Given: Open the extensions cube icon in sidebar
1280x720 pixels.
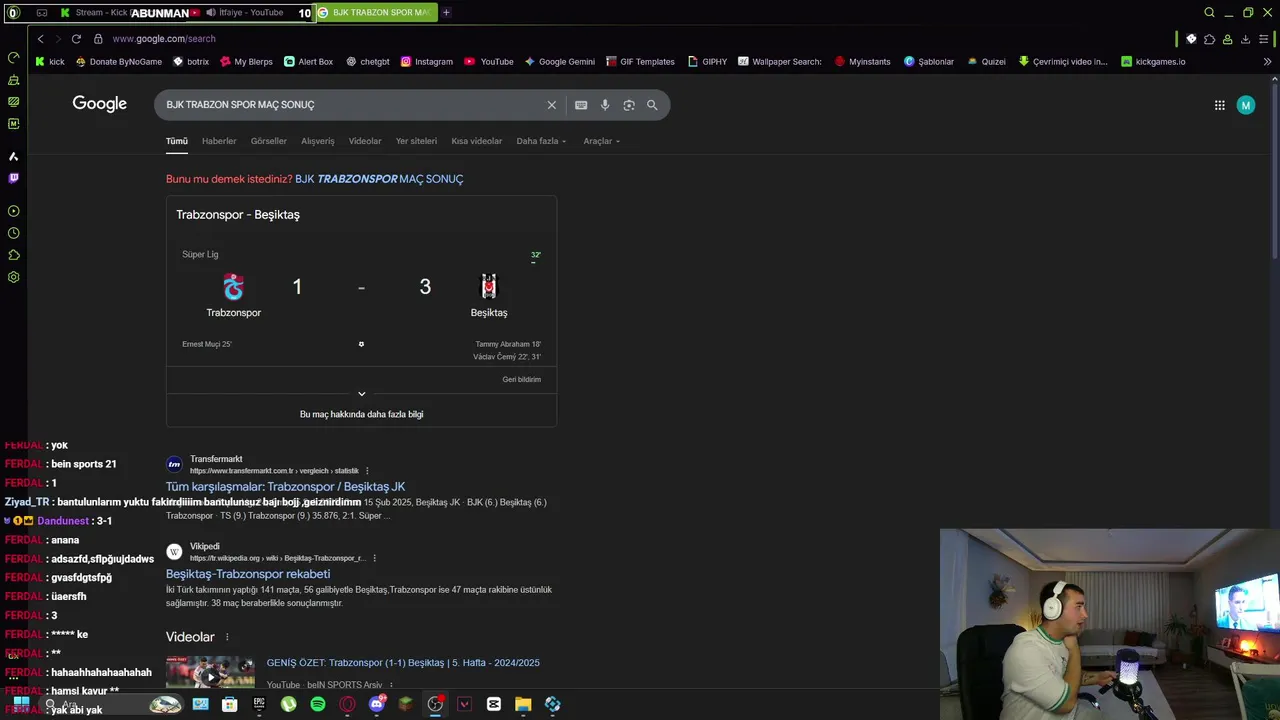Looking at the screenshot, I should click(x=13, y=255).
